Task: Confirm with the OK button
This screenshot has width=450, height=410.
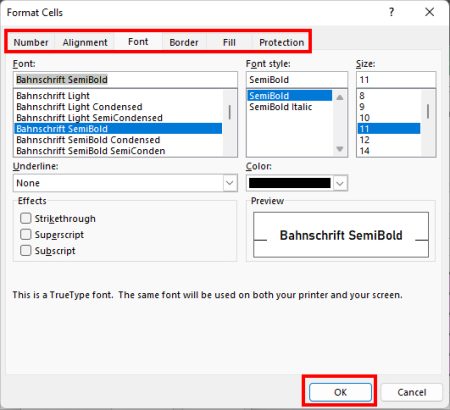Action: (340, 392)
